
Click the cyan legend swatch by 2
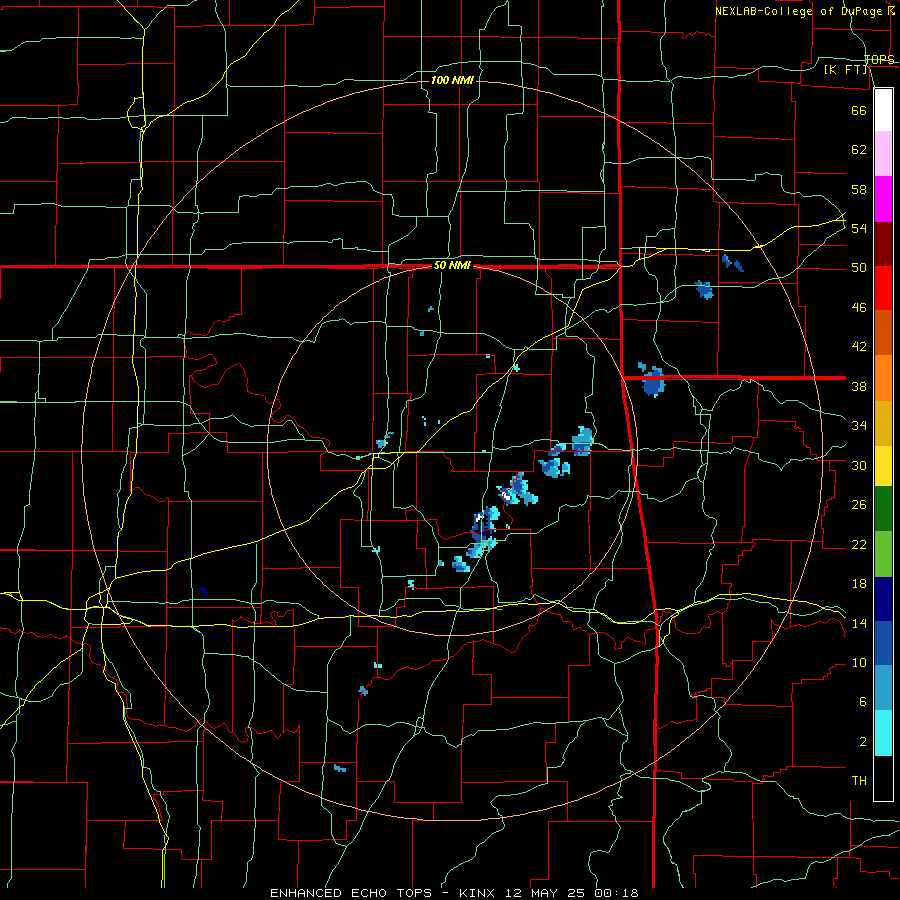[x=883, y=733]
